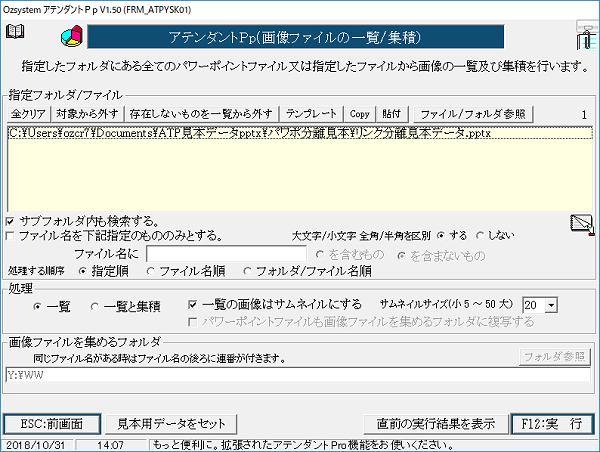600x452 pixels.
Task: Select を含まないもの radio option
Action: click(401, 255)
